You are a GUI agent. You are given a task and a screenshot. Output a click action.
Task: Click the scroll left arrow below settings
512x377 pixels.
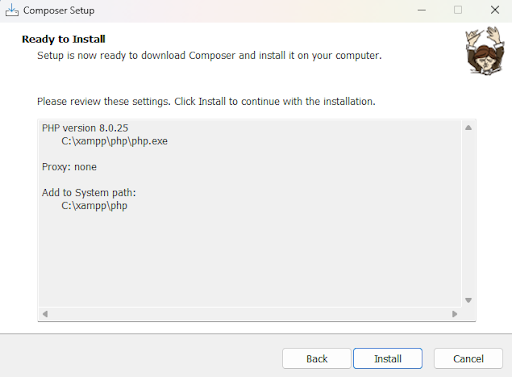[x=45, y=314]
